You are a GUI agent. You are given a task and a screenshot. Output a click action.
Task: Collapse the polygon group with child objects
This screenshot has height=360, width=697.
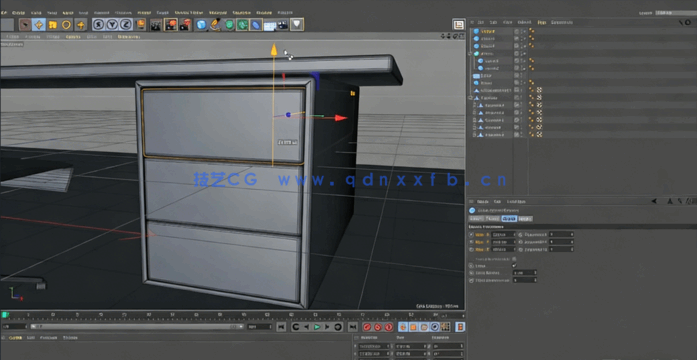click(x=470, y=98)
